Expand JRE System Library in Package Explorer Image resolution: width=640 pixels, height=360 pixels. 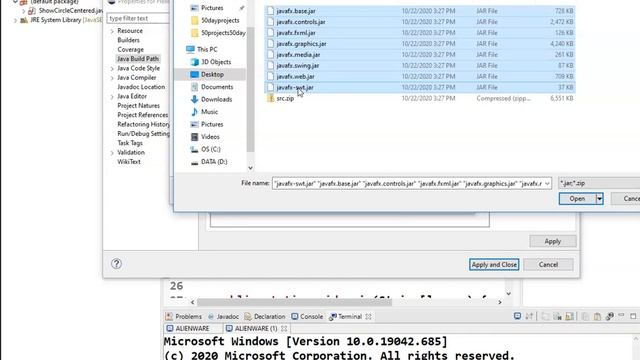16,20
